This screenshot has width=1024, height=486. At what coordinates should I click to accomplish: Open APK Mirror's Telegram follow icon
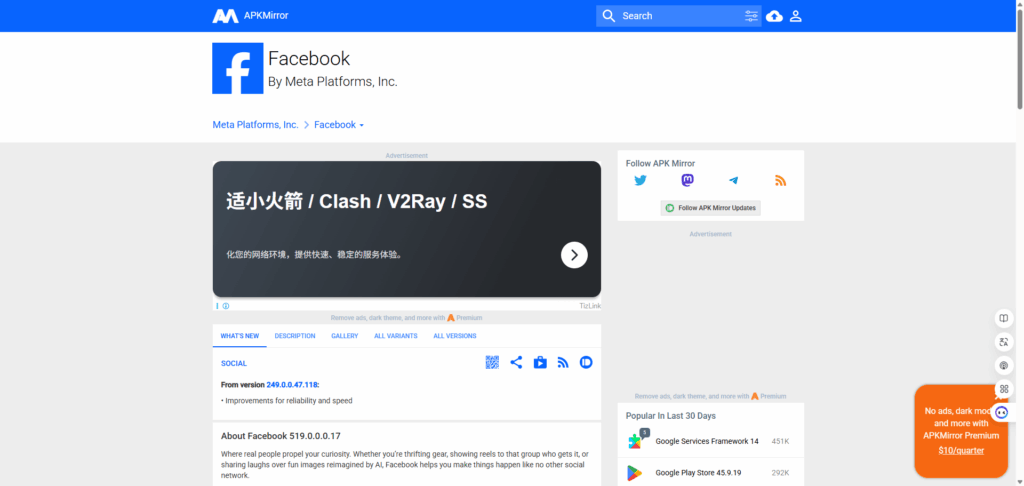point(733,180)
